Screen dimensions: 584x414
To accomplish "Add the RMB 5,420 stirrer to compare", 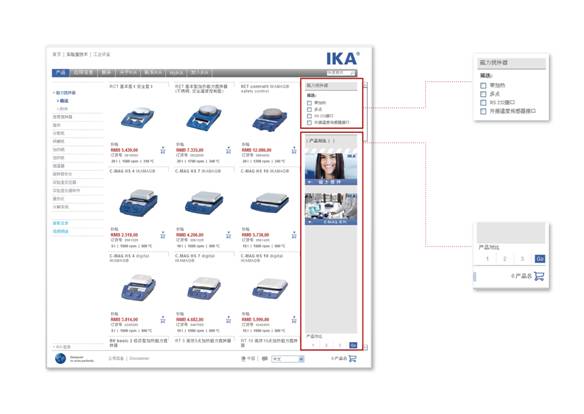I will click(163, 150).
